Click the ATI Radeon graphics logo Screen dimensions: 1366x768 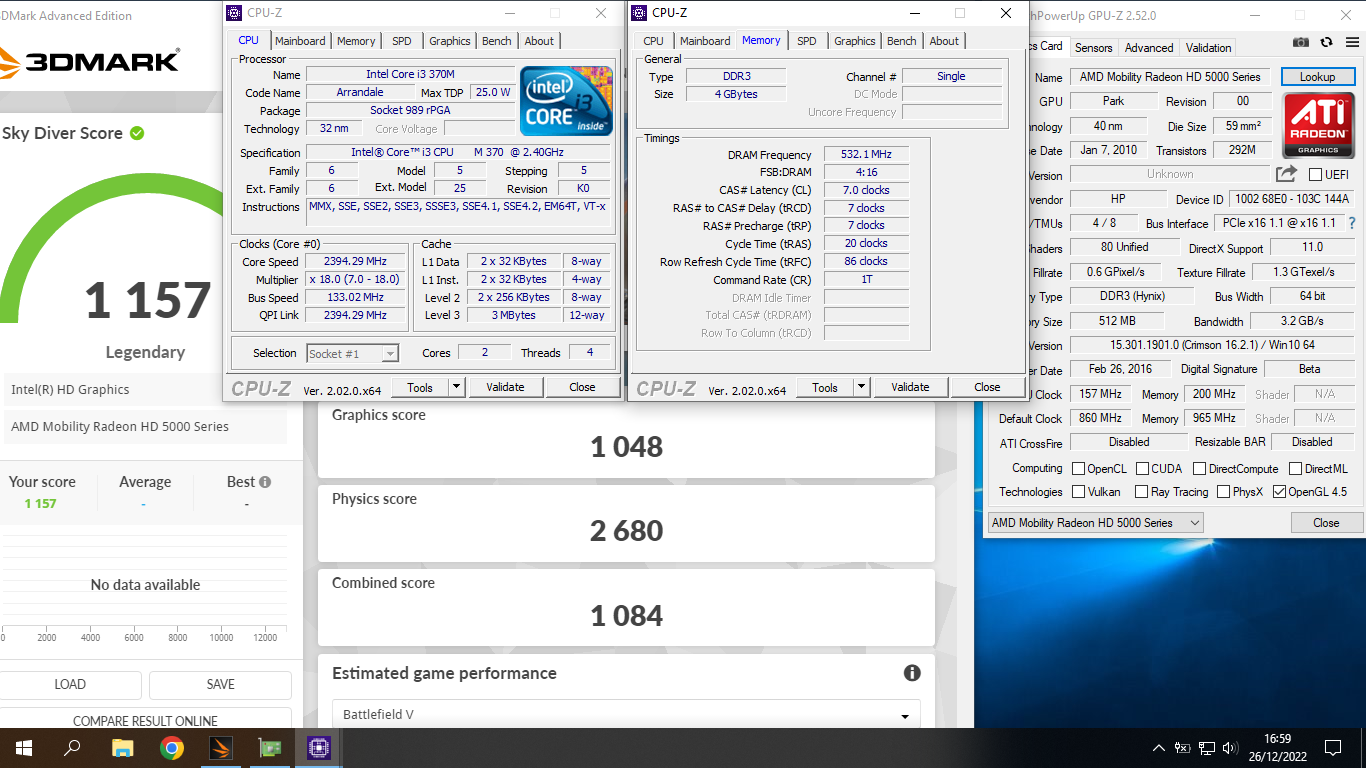1317,127
